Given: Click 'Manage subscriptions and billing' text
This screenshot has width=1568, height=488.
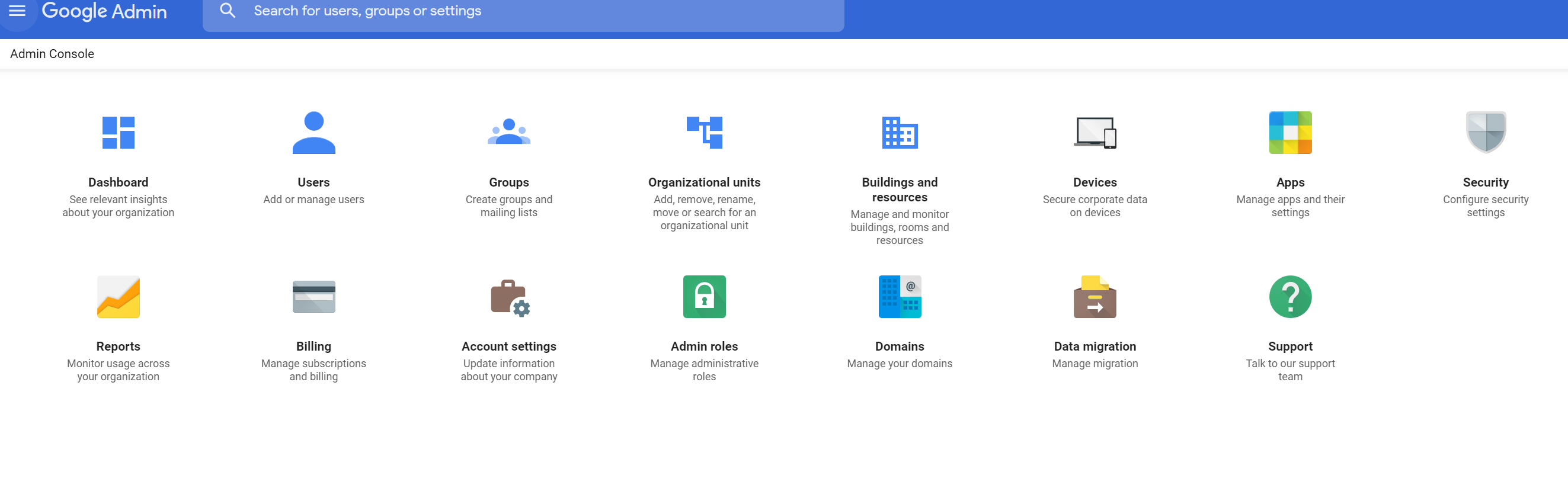Looking at the screenshot, I should click(x=313, y=370).
